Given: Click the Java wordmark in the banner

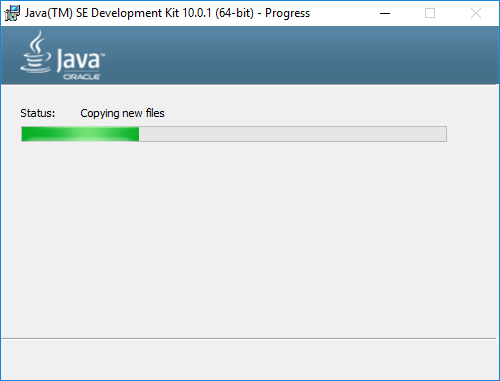Looking at the screenshot, I should pyautogui.click(x=78, y=60).
